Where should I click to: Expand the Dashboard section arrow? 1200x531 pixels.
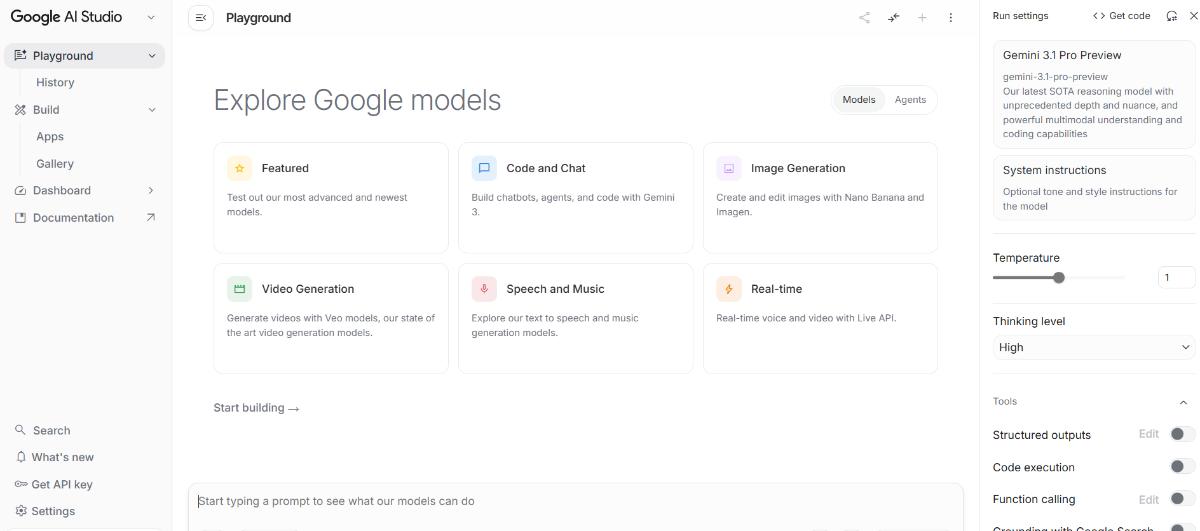pyautogui.click(x=151, y=190)
